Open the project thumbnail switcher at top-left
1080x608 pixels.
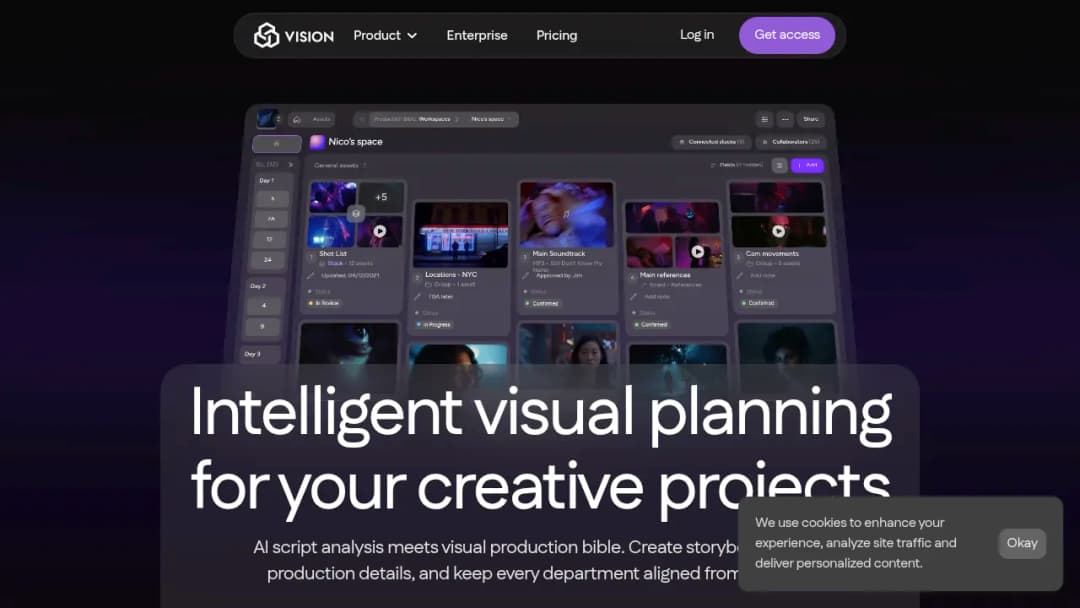(x=267, y=118)
